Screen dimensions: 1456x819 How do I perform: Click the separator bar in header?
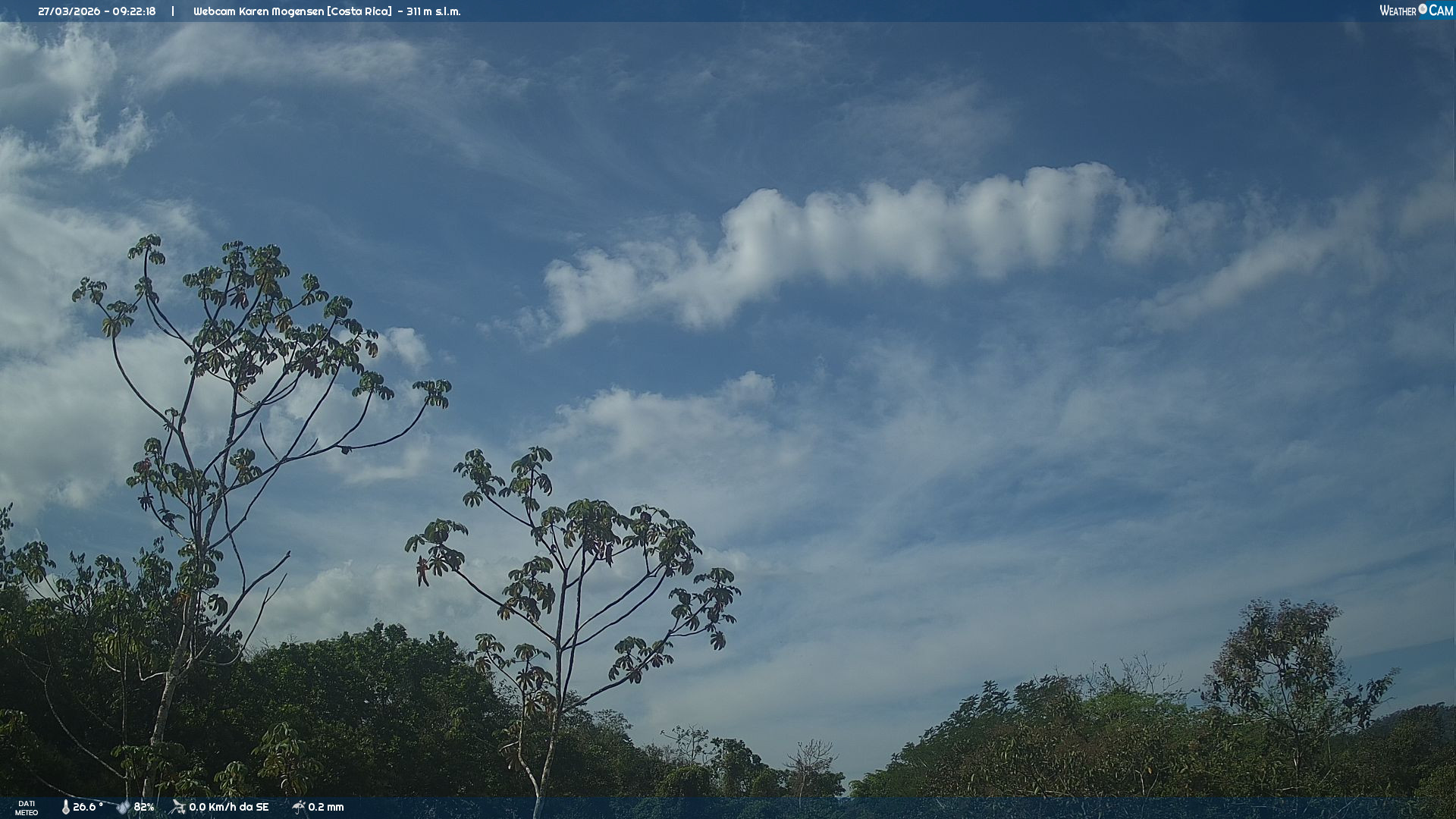[x=173, y=11]
